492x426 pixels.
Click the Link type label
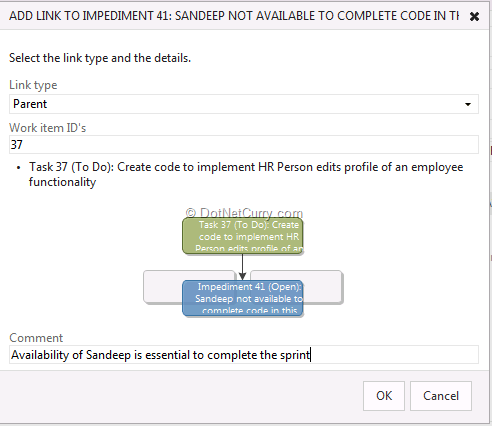pos(33,85)
